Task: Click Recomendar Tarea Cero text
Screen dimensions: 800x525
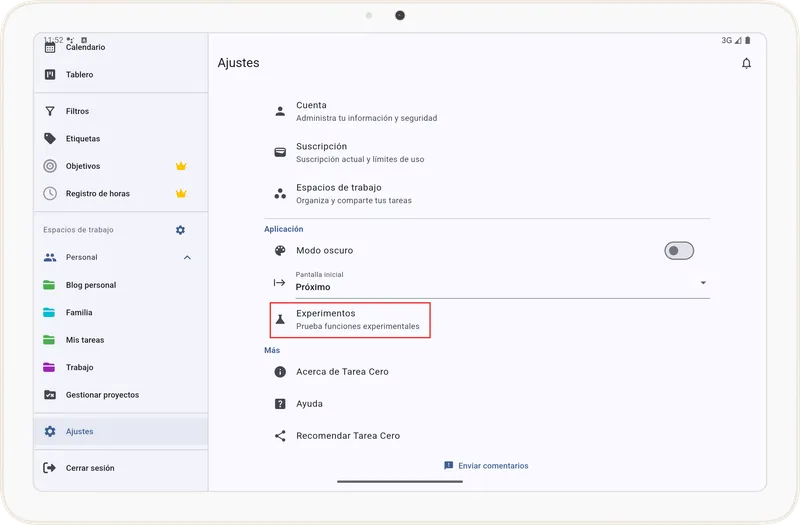Action: 348,436
